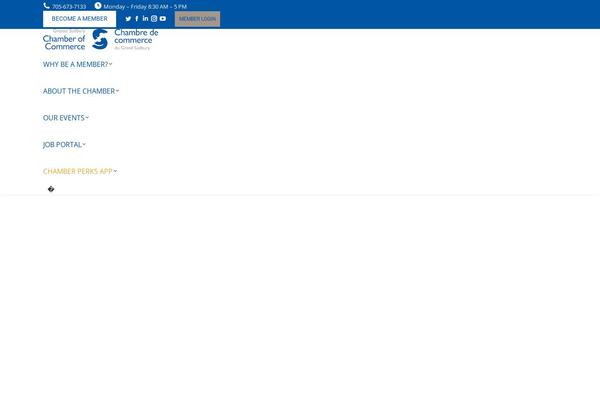Call the phone number 705-673-7133
600x400 pixels.
[x=69, y=7]
